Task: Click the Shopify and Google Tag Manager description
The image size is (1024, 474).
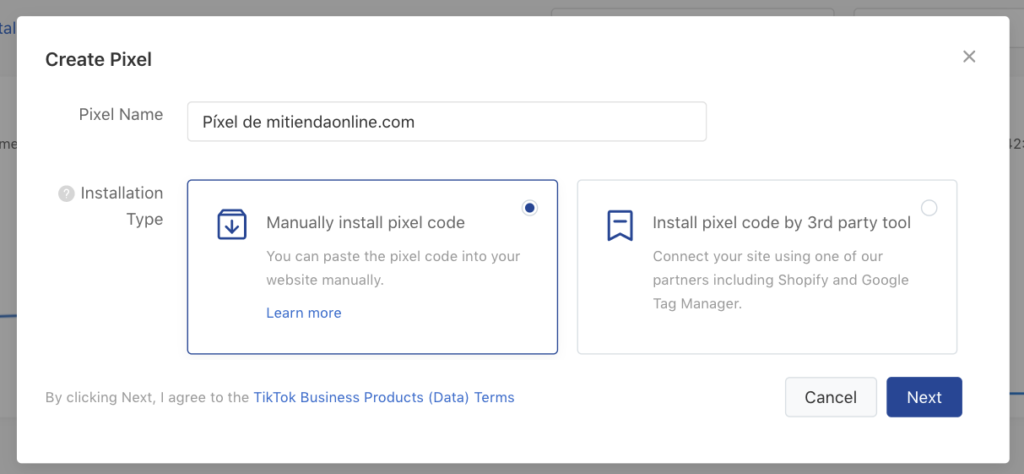Action: [x=780, y=280]
